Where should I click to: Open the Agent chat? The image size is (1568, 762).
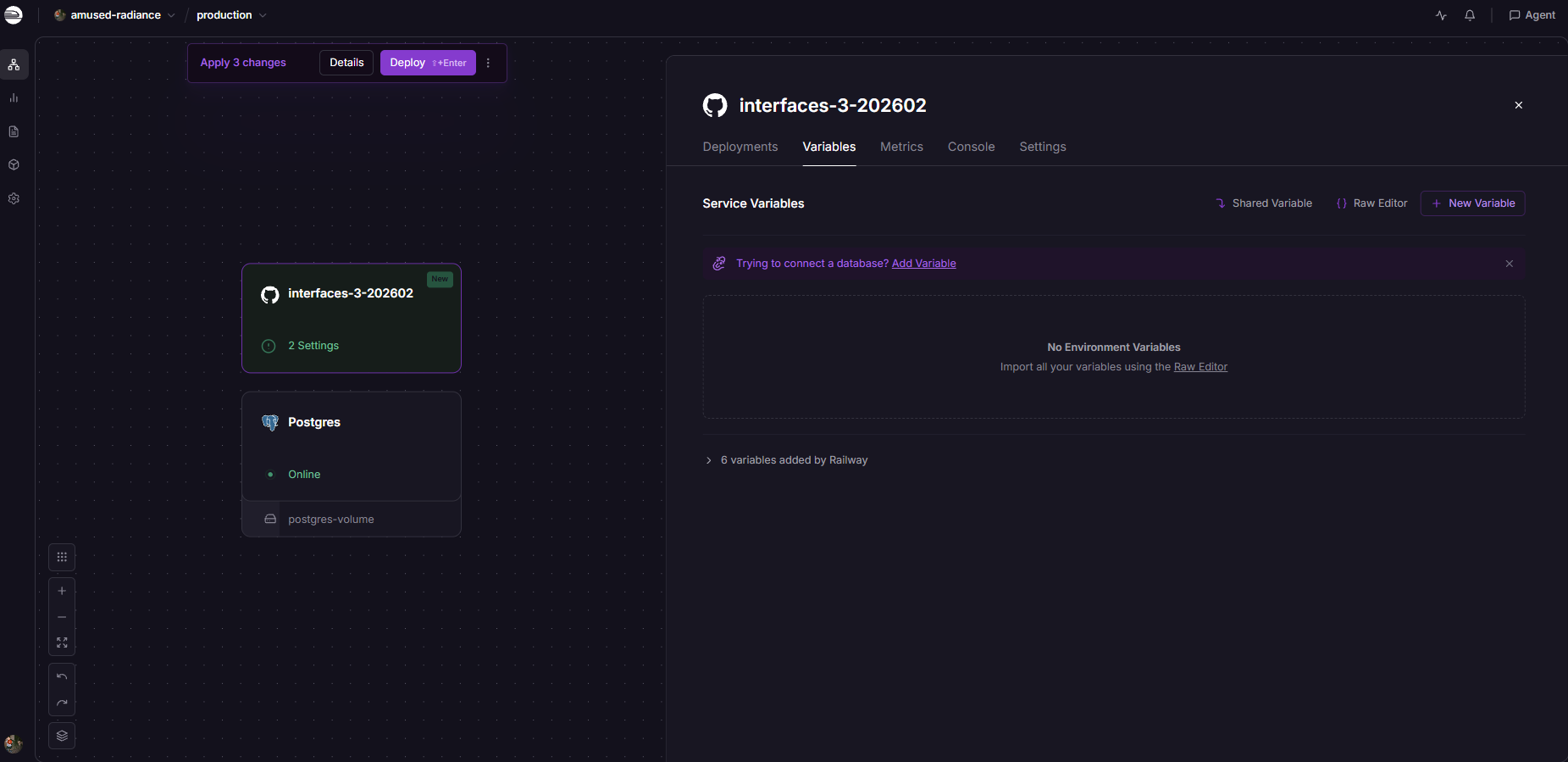pos(1532,15)
